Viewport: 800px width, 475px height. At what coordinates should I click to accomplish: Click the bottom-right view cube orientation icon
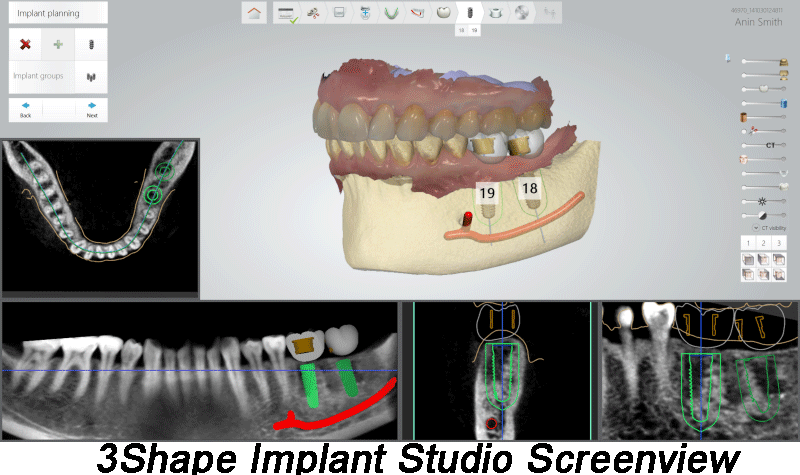pos(779,274)
